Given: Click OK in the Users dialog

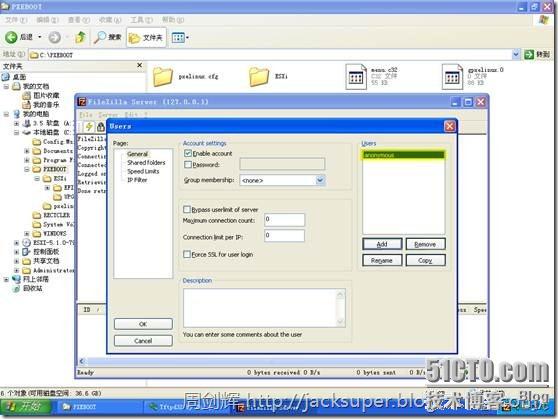Looking at the screenshot, I should [143, 324].
